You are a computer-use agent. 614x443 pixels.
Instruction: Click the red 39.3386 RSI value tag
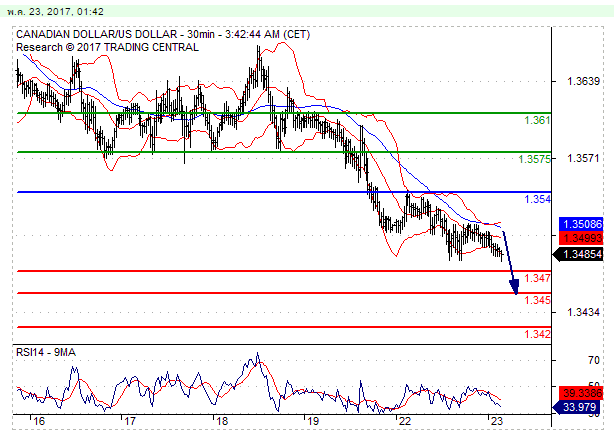(x=581, y=393)
